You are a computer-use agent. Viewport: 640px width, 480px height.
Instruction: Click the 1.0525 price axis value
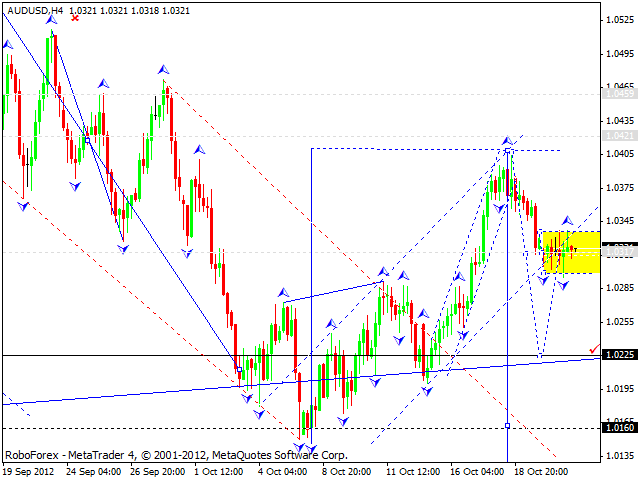pos(620,20)
